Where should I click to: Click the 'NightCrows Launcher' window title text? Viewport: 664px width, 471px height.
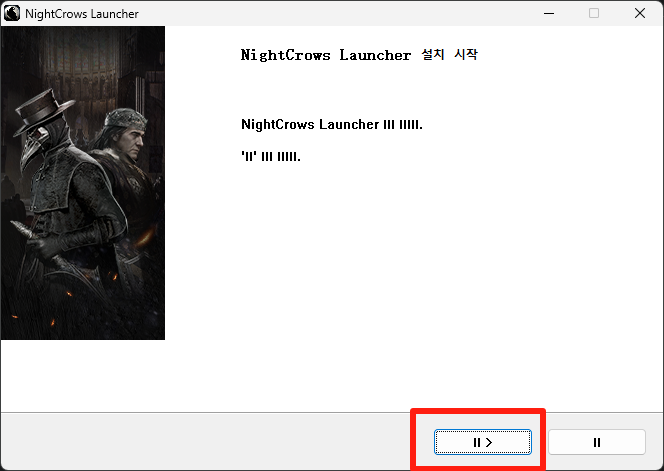(82, 14)
